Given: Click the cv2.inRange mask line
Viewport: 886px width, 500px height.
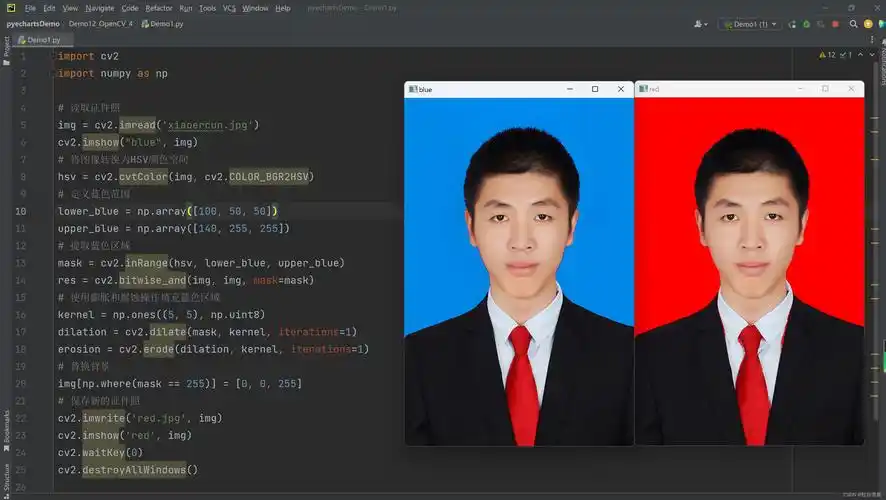Looking at the screenshot, I should (x=201, y=263).
